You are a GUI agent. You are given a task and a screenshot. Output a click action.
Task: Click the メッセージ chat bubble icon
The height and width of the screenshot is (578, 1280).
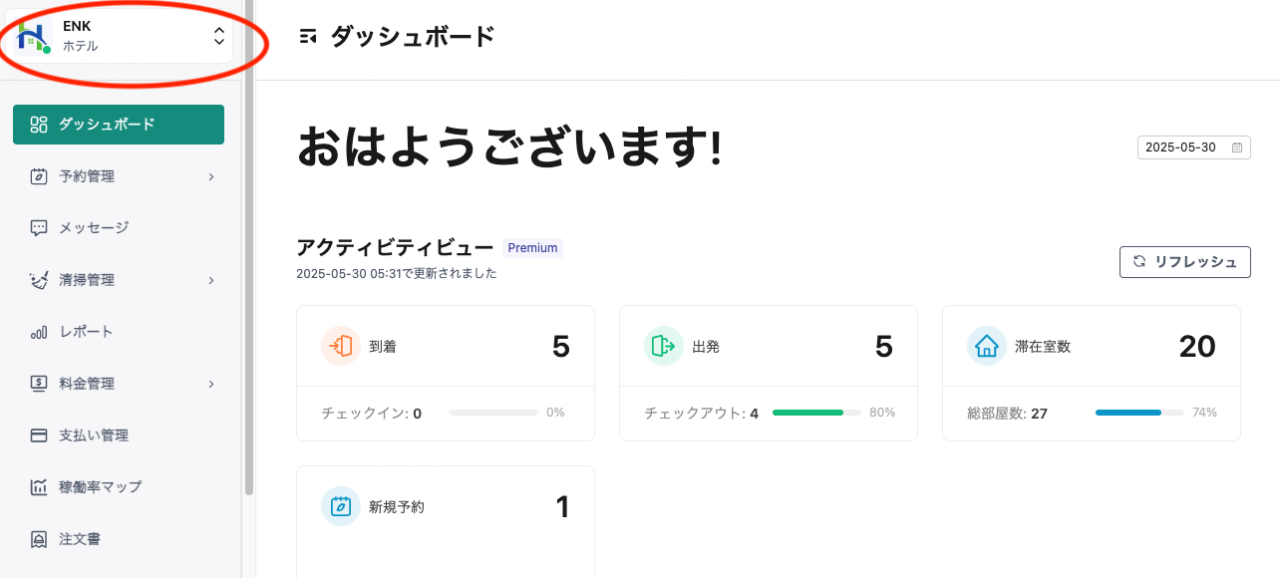point(39,228)
